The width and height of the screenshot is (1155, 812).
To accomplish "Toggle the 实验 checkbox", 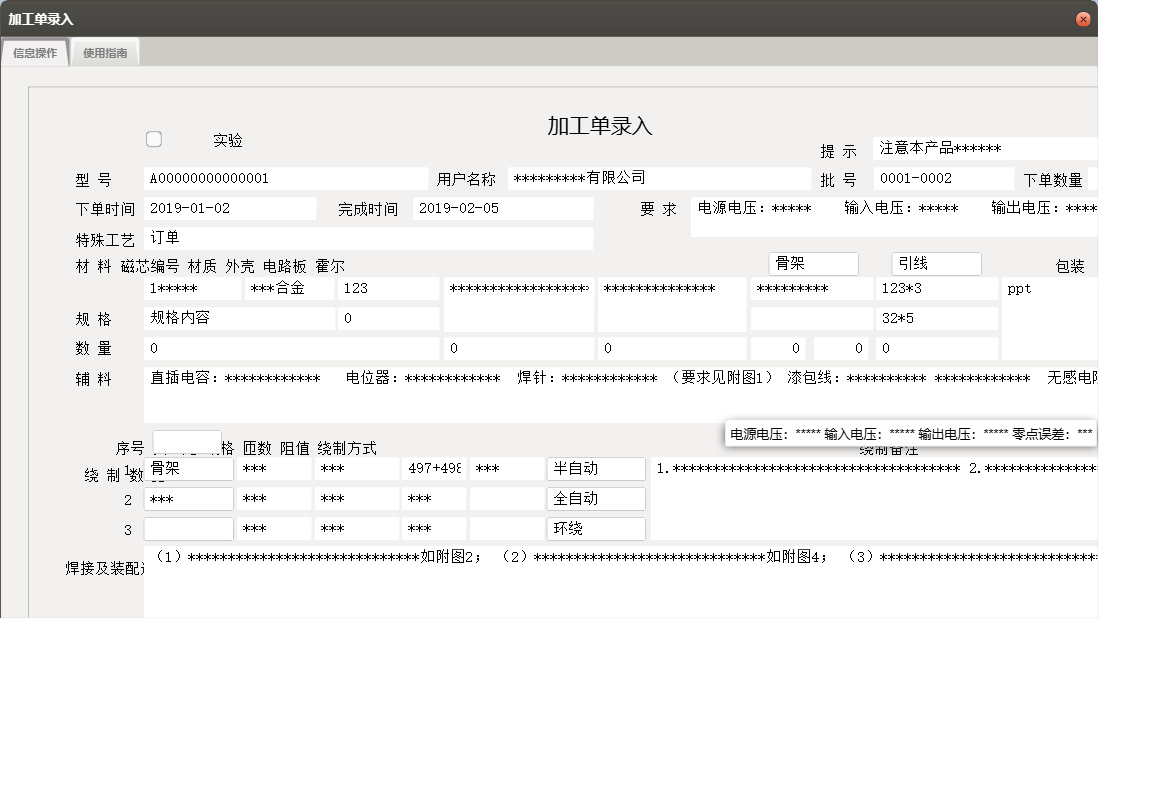I will click(153, 139).
